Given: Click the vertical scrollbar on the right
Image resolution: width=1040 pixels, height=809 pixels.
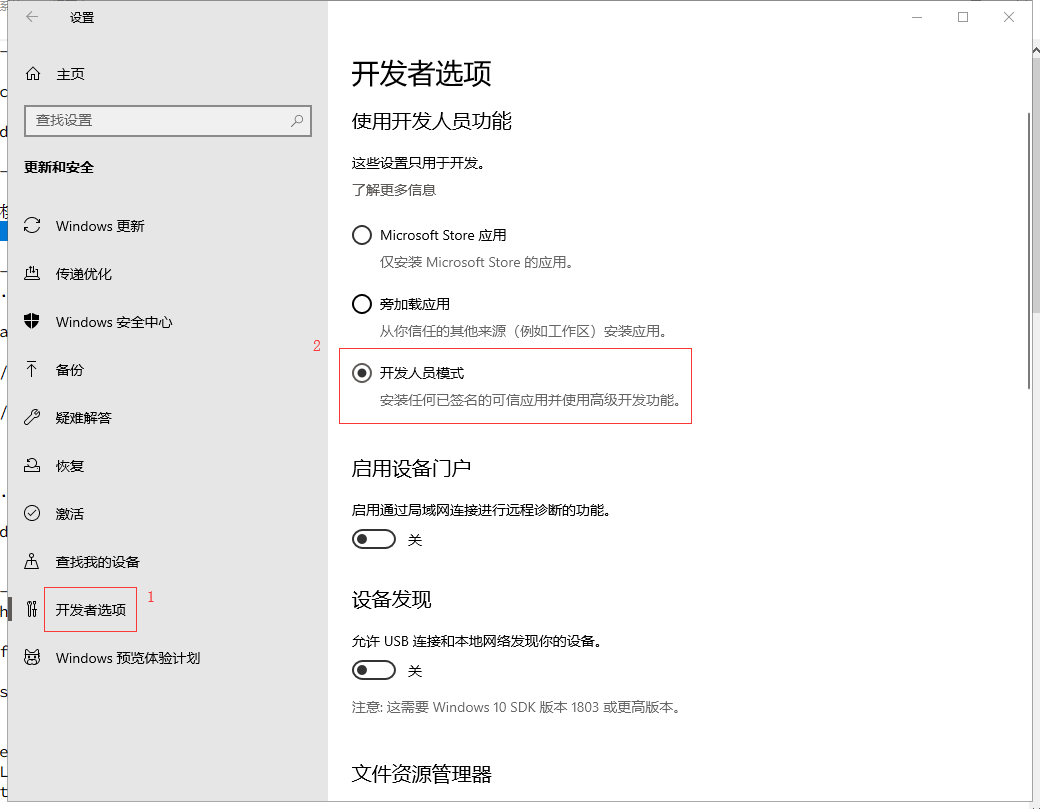Looking at the screenshot, I should 1028,251.
